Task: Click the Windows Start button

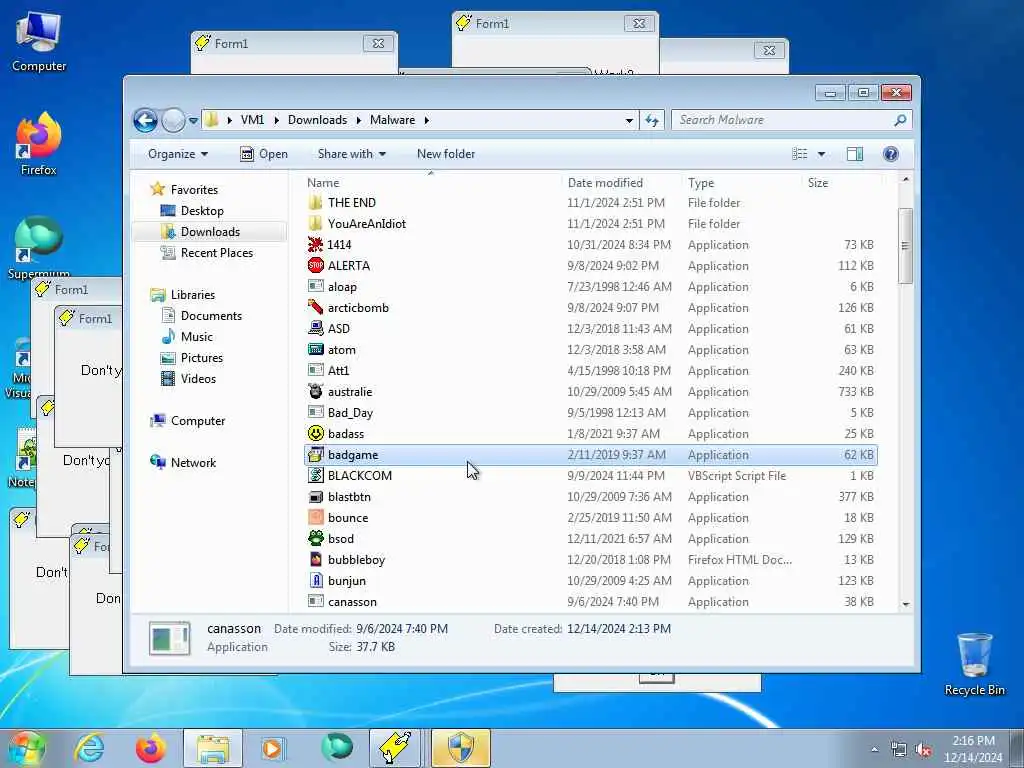Action: coord(26,749)
